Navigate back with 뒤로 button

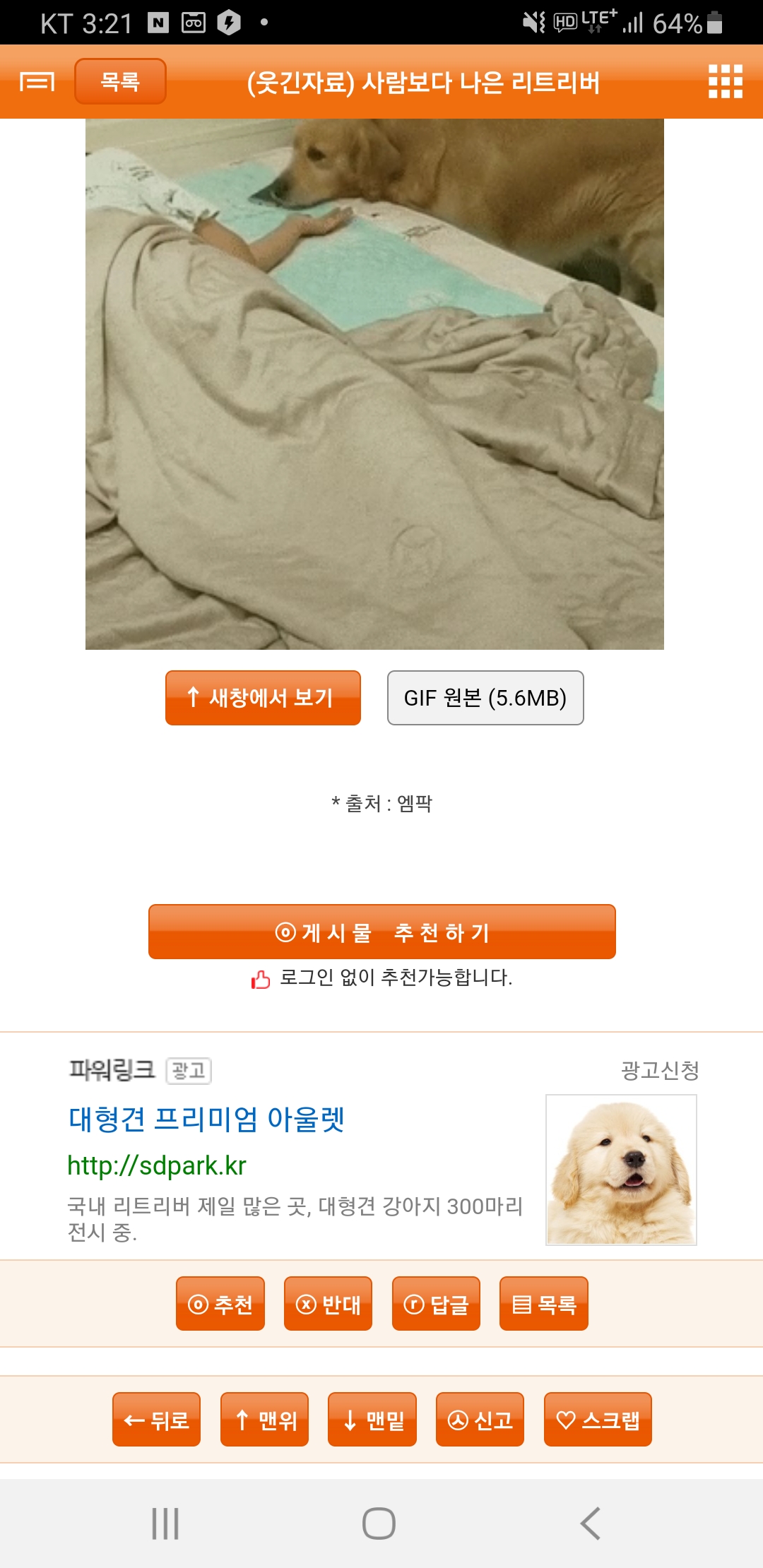click(156, 1420)
